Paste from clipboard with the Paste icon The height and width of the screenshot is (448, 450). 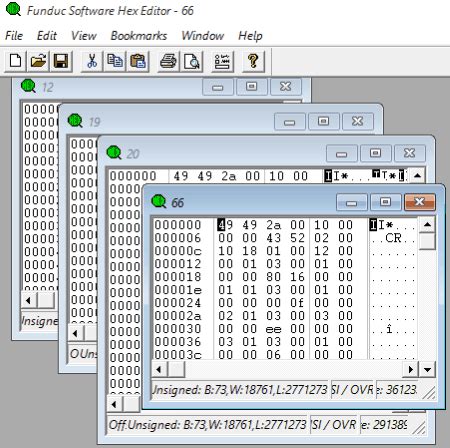tap(138, 61)
